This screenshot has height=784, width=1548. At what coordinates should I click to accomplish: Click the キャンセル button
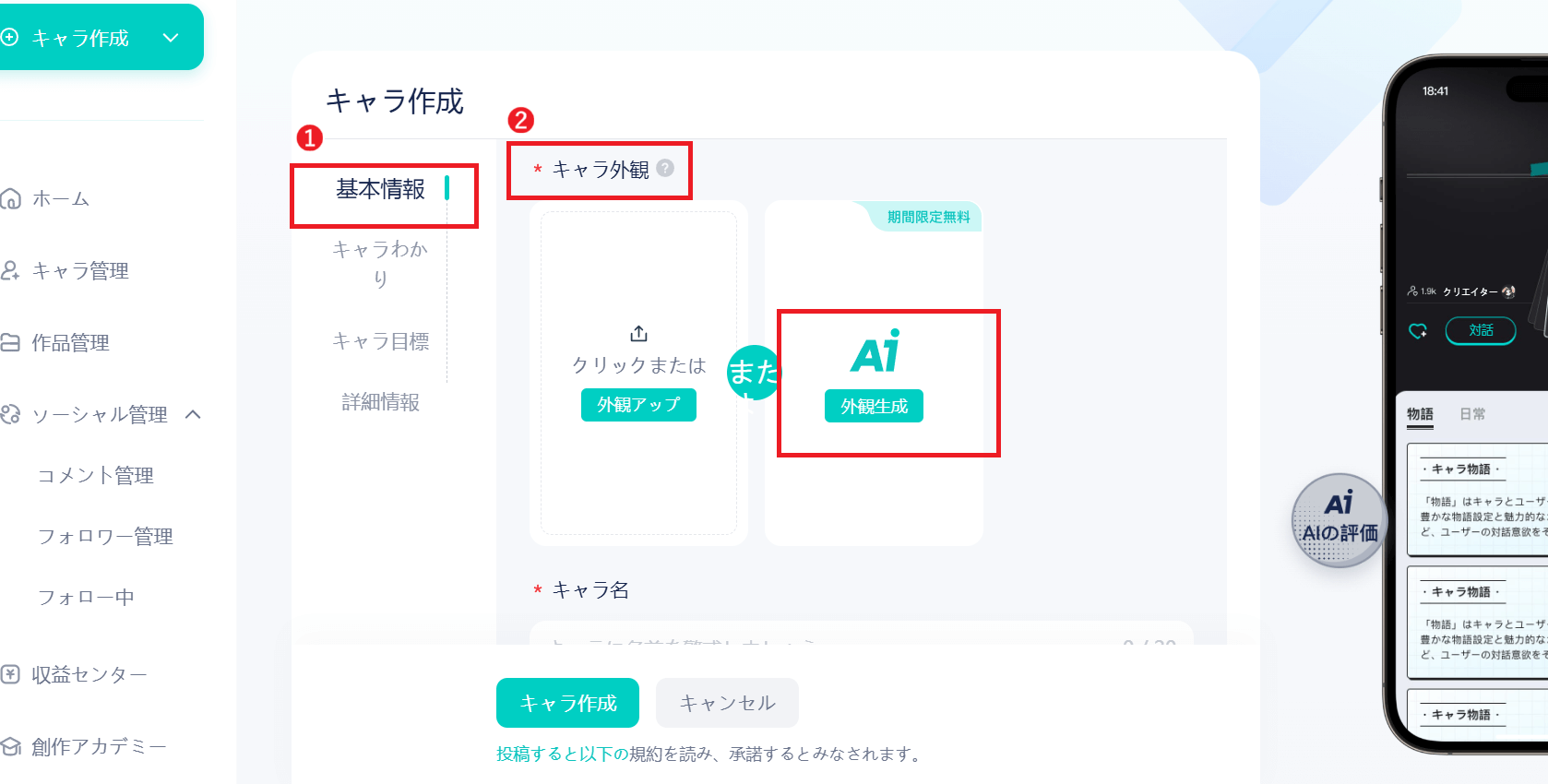point(727,703)
